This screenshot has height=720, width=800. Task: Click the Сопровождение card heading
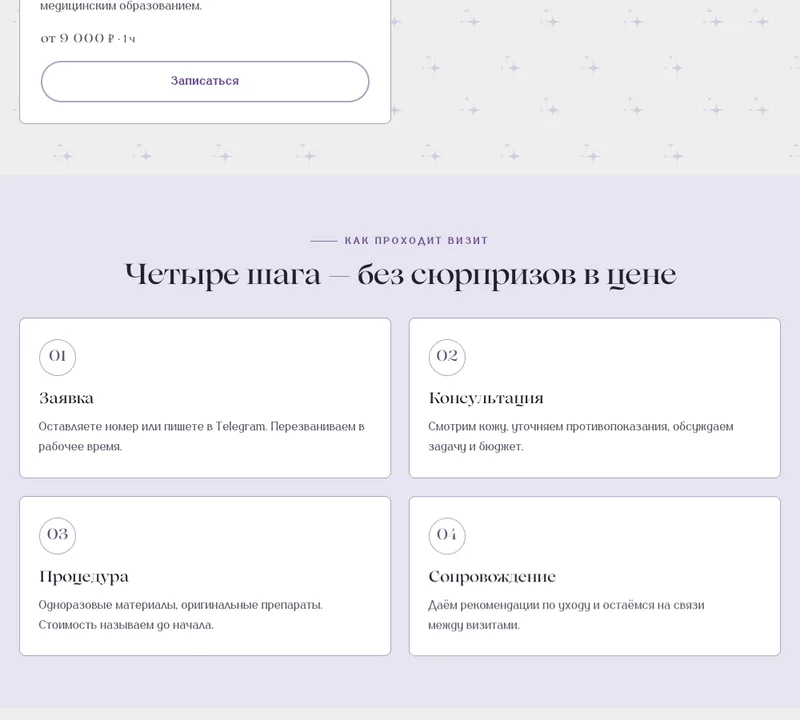(492, 577)
